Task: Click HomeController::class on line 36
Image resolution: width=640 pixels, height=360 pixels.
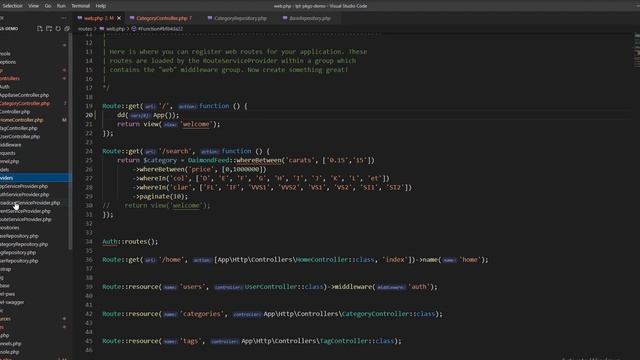Action: tap(335, 260)
